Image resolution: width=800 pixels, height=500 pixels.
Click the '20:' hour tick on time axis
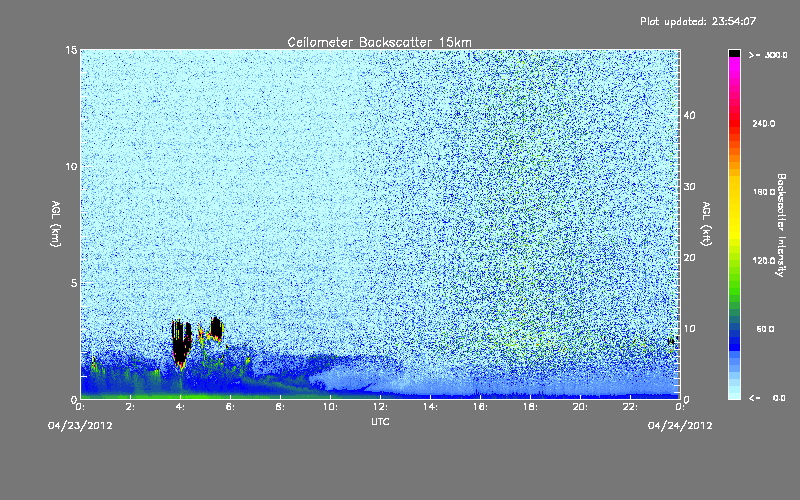click(580, 407)
